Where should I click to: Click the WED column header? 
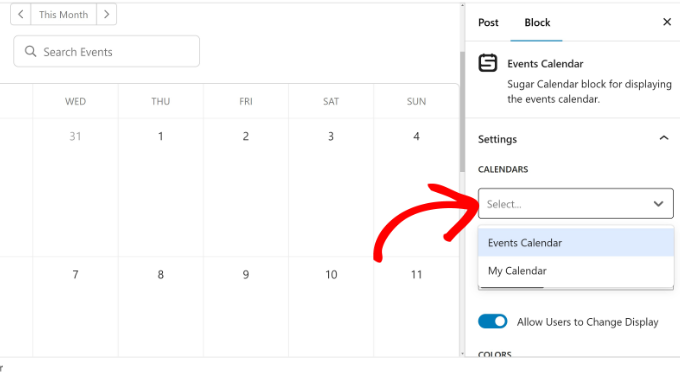[x=75, y=102]
